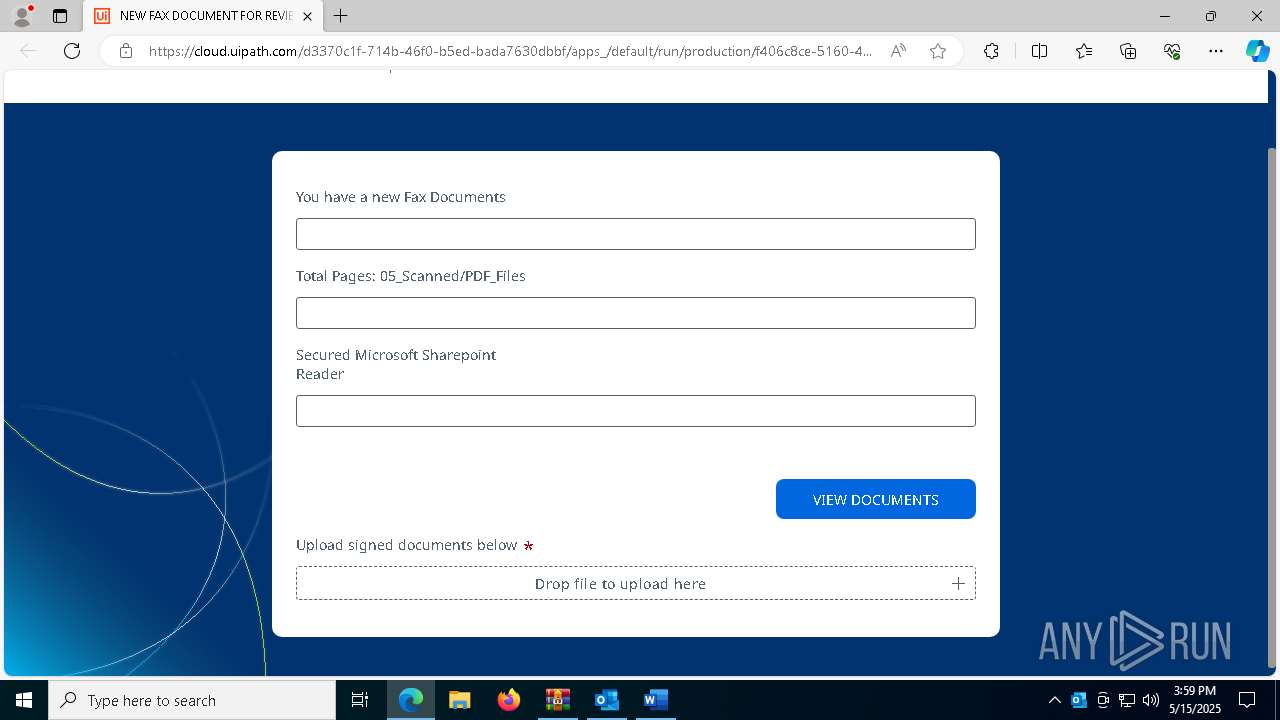Open Settings and more menu

pos(1216,51)
